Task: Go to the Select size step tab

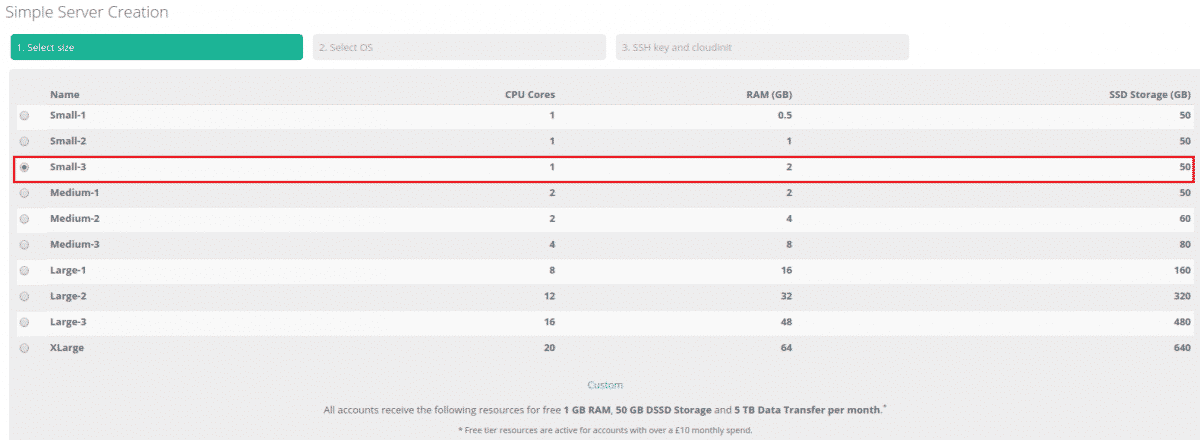Action: 156,47
